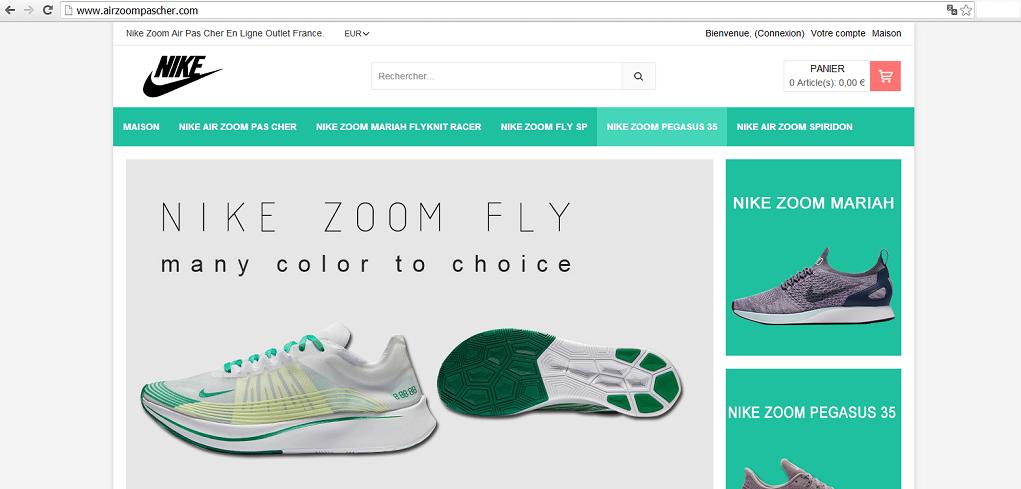
Task: Open the MAISON menu item
Action: point(141,127)
